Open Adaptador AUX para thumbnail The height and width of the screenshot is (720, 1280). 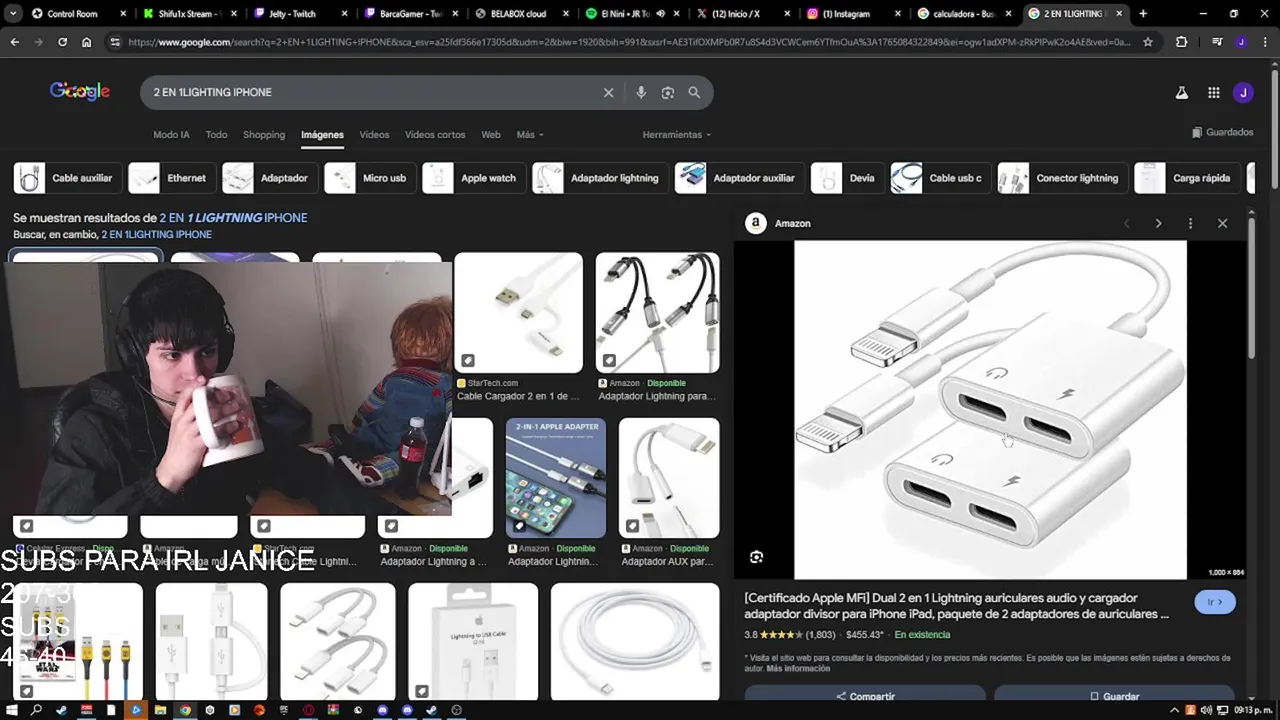(669, 478)
